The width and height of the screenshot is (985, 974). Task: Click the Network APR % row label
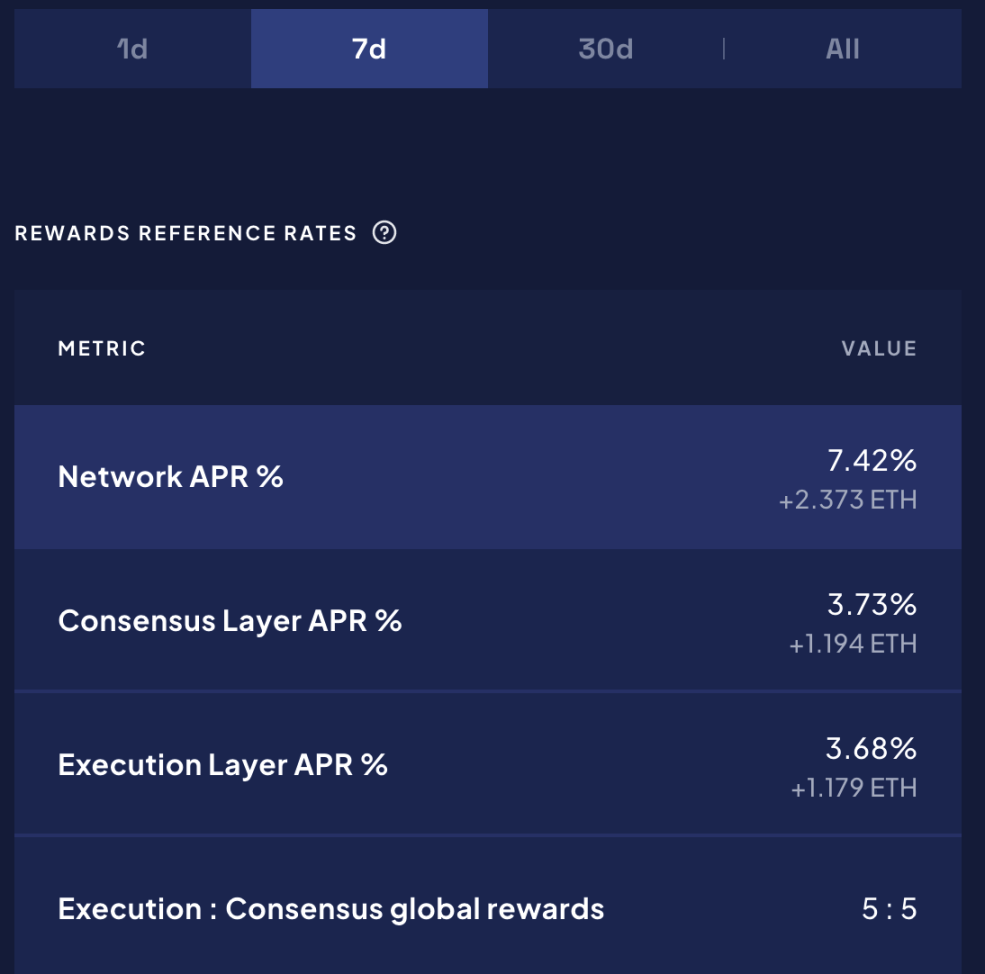click(x=170, y=476)
